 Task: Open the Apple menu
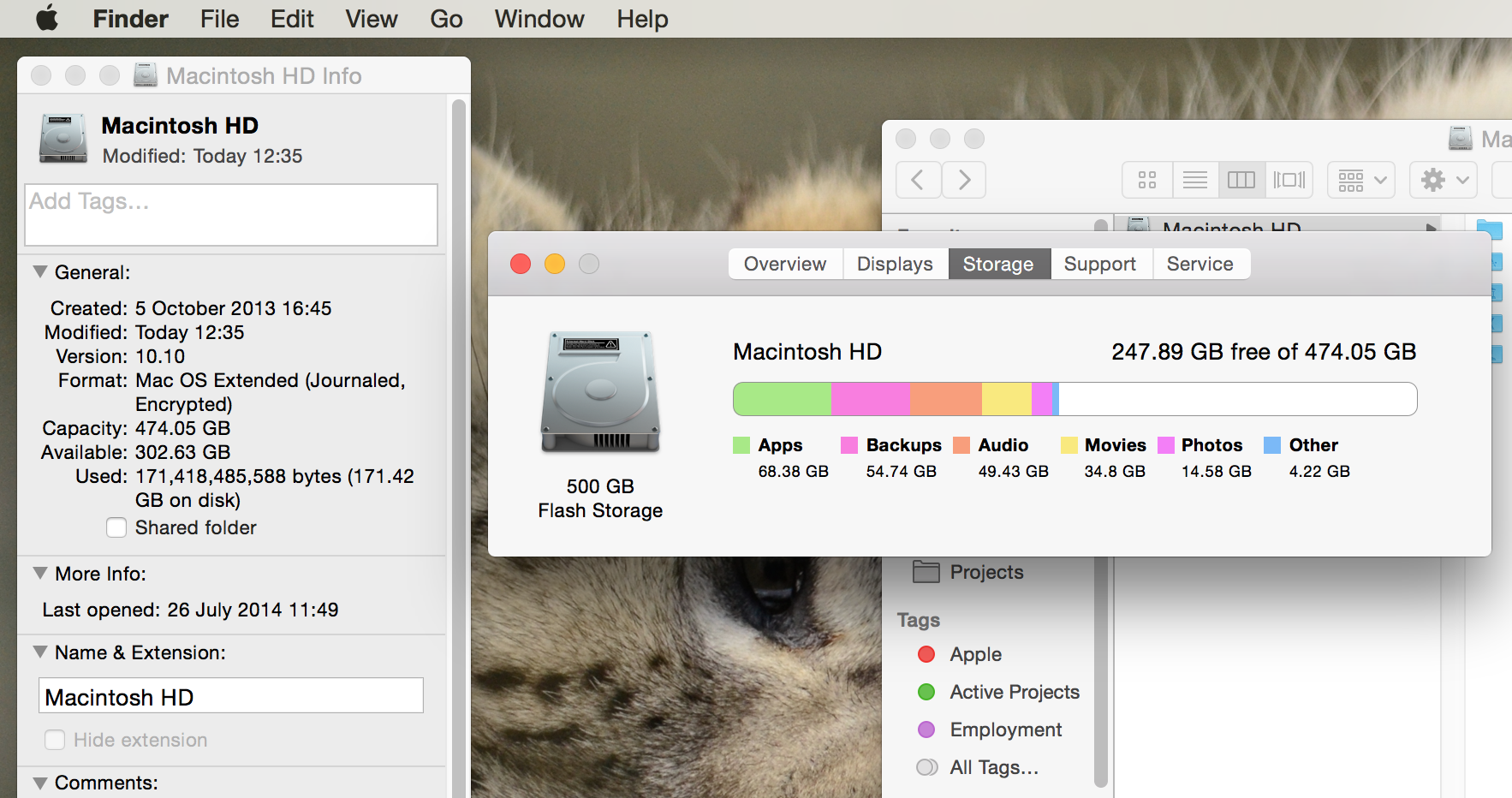[47, 18]
